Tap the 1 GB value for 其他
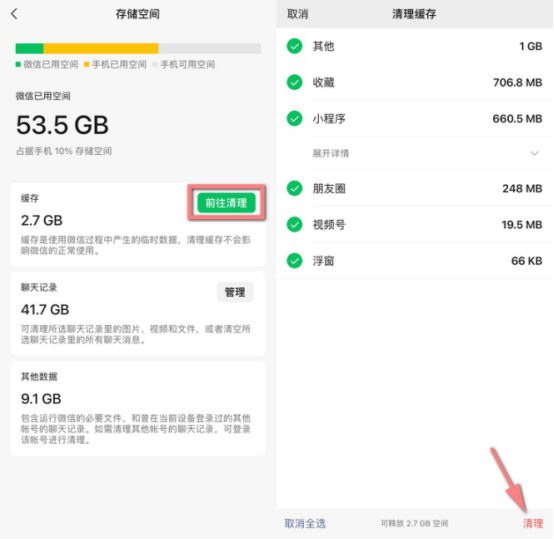Image resolution: width=554 pixels, height=540 pixels. pos(531,46)
